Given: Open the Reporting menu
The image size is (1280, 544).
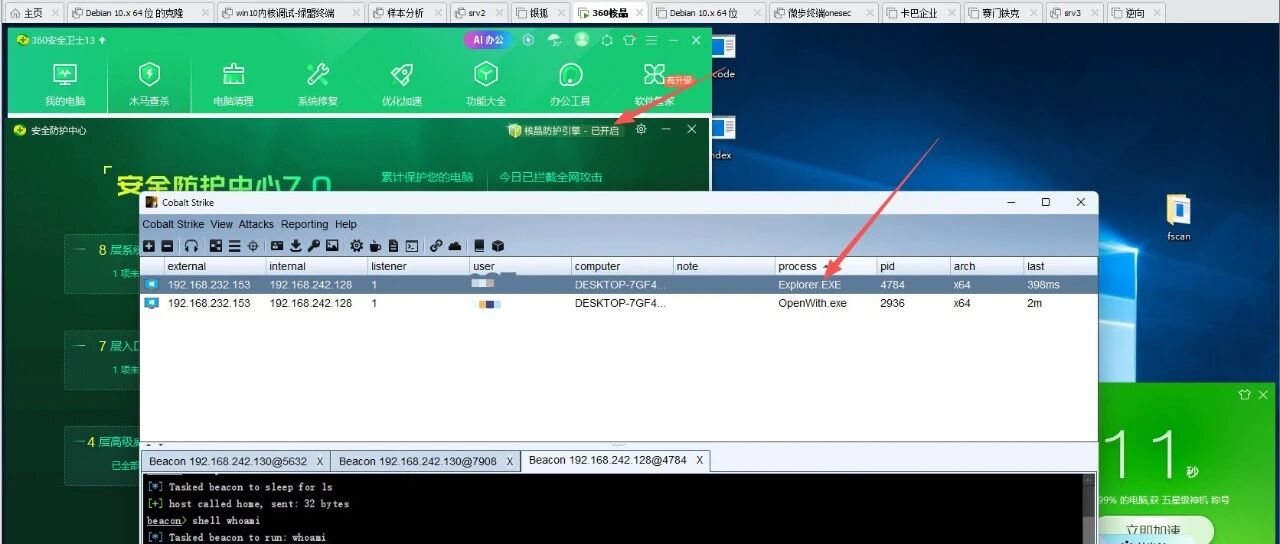Looking at the screenshot, I should click(x=304, y=224).
